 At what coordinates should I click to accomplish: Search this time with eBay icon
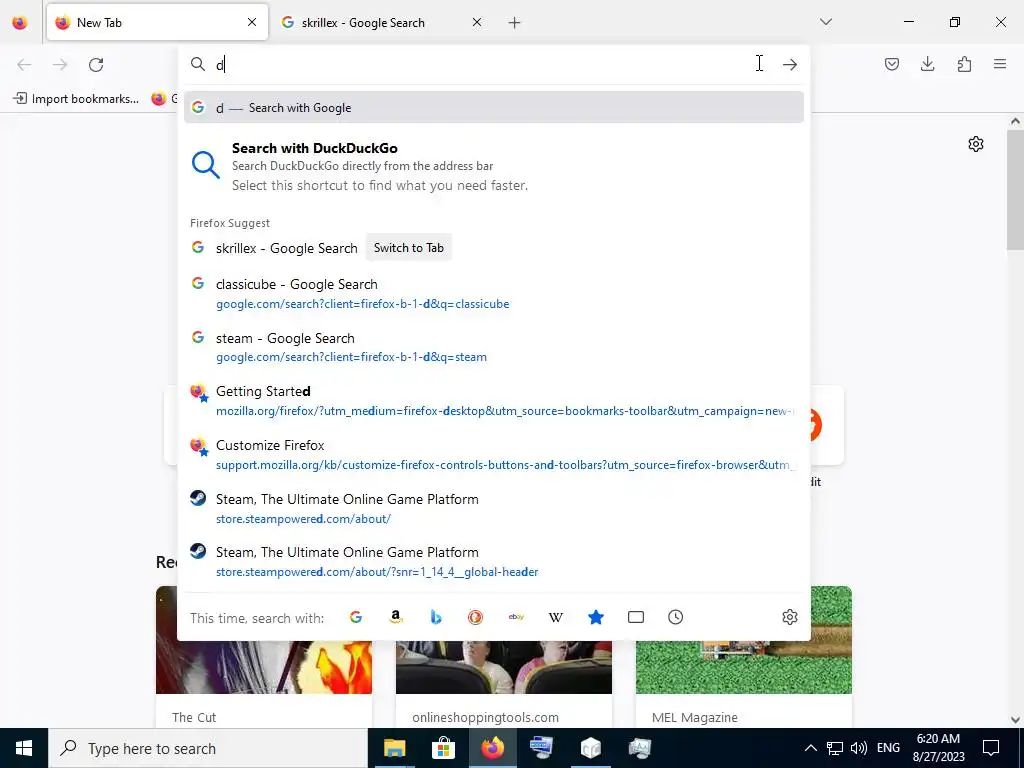[516, 617]
